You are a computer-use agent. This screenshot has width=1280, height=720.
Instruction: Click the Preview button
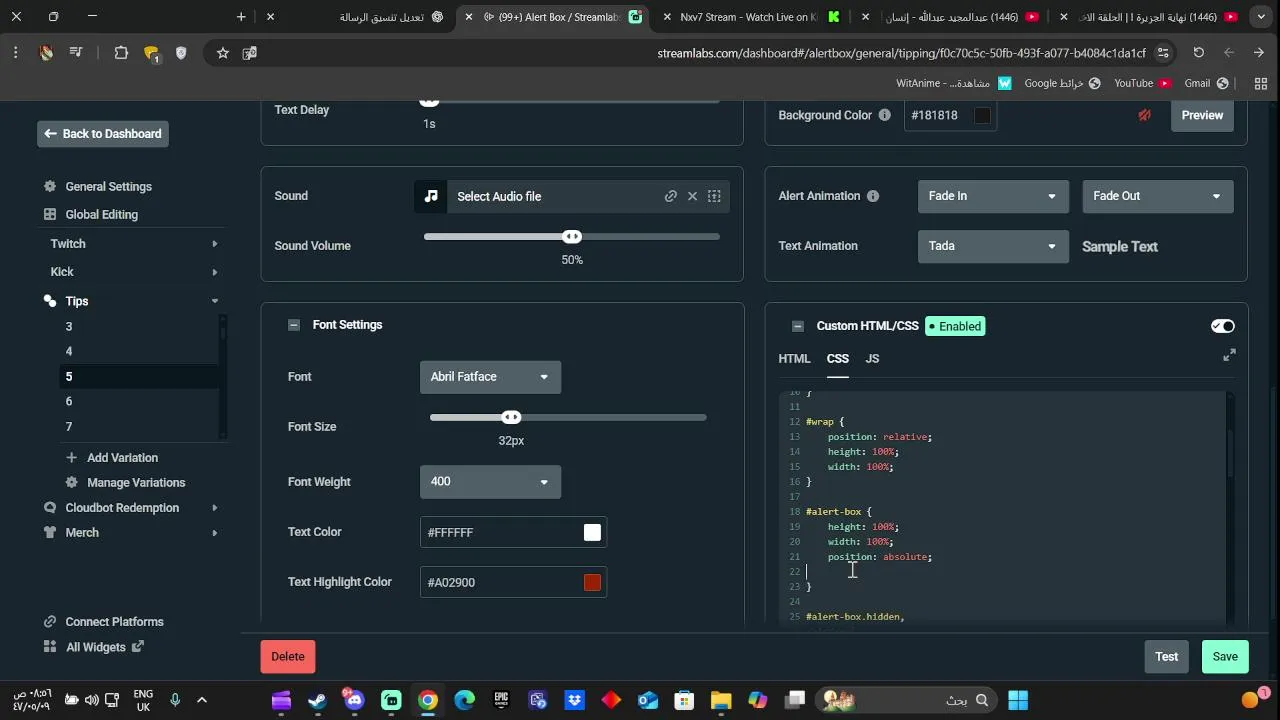[x=1202, y=115]
